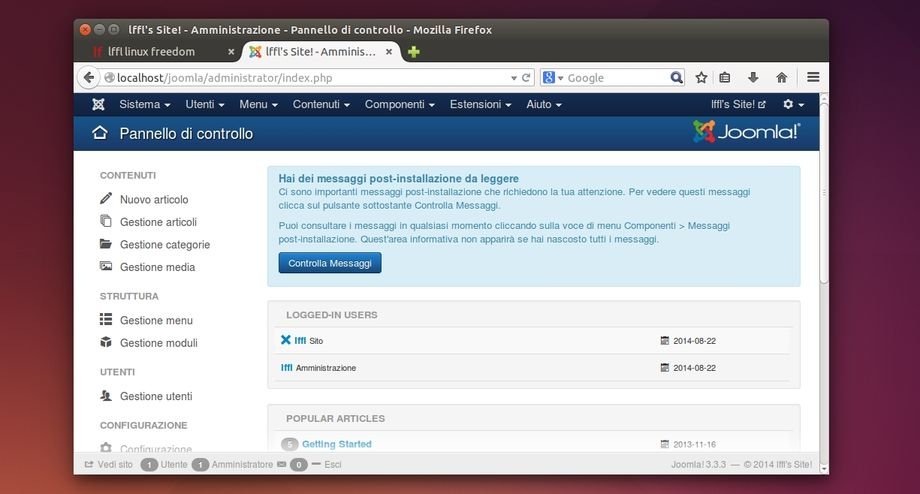Click the image icon for Gestione media
Image resolution: width=920 pixels, height=494 pixels.
tap(106, 266)
